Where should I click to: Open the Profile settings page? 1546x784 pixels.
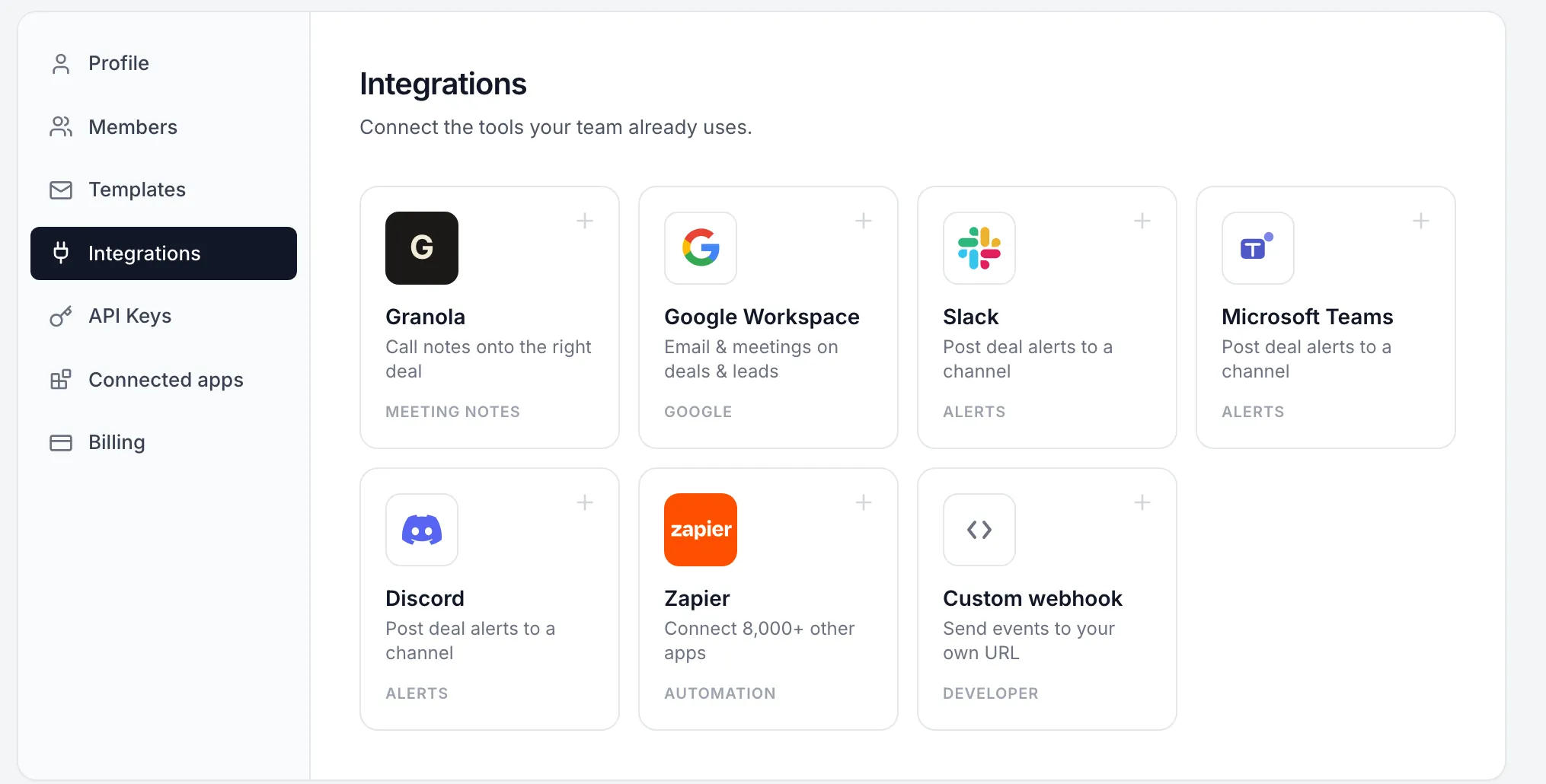tap(164, 63)
